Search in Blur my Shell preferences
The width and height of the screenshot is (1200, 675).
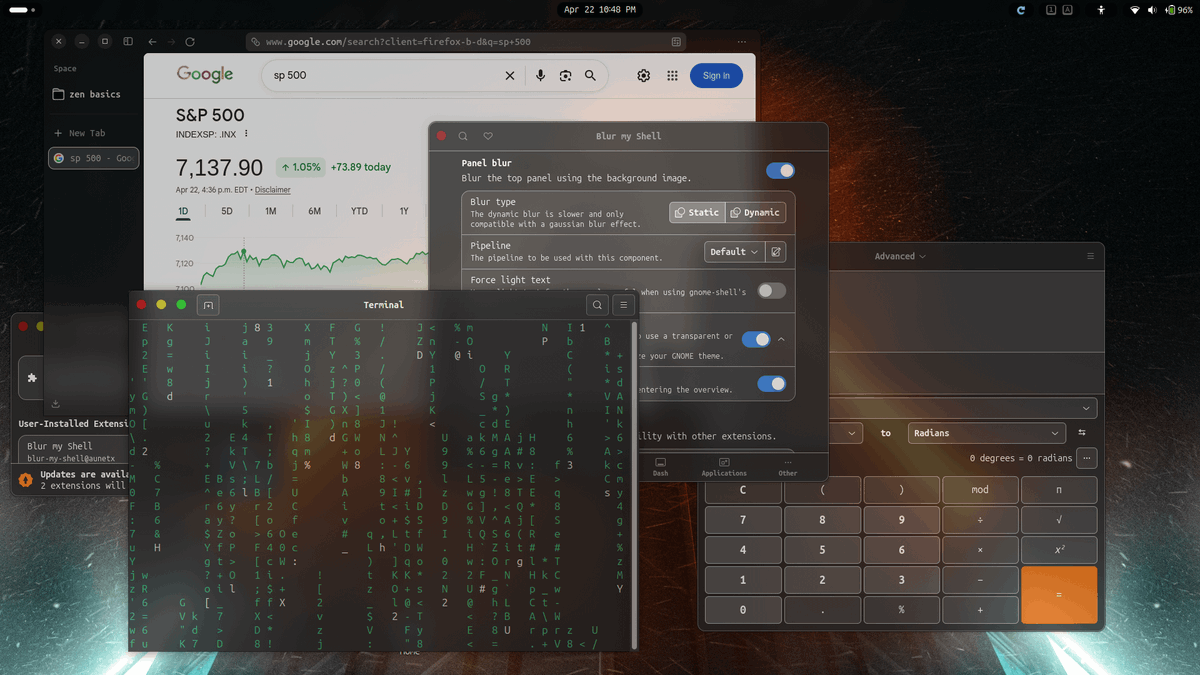pyautogui.click(x=463, y=136)
